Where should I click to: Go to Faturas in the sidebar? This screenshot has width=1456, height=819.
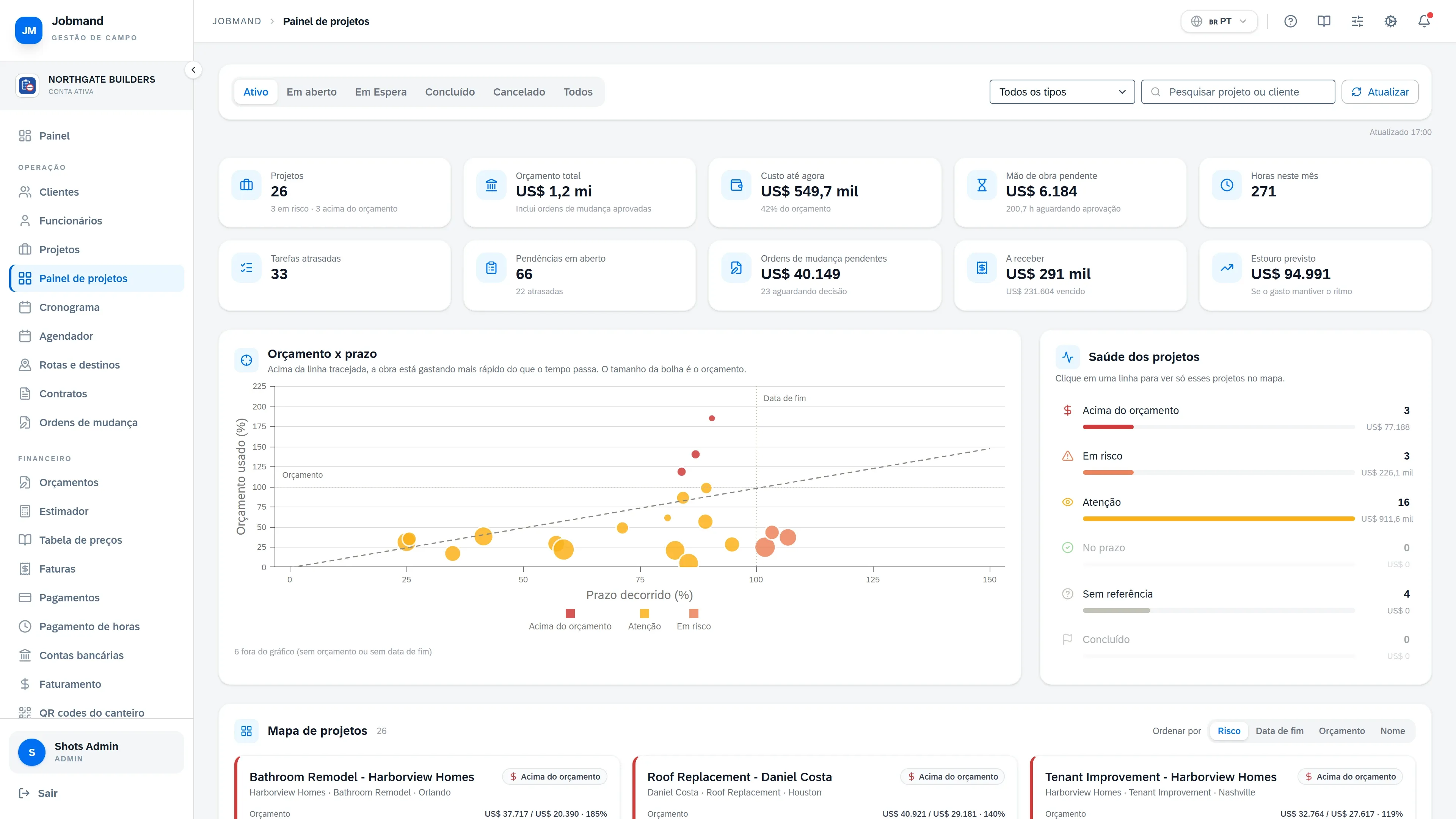coord(97,569)
